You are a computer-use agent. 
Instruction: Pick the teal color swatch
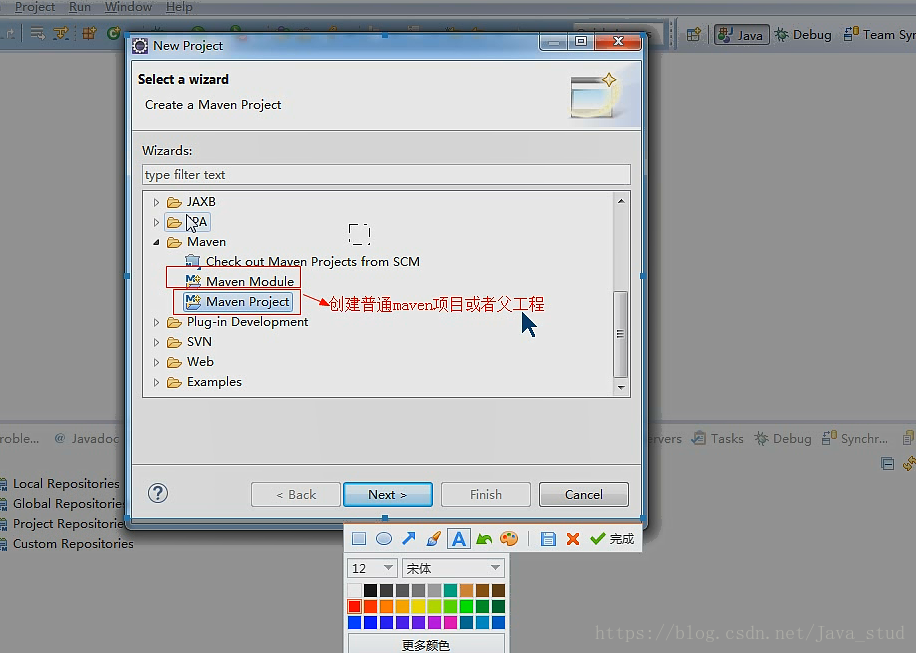[450, 591]
